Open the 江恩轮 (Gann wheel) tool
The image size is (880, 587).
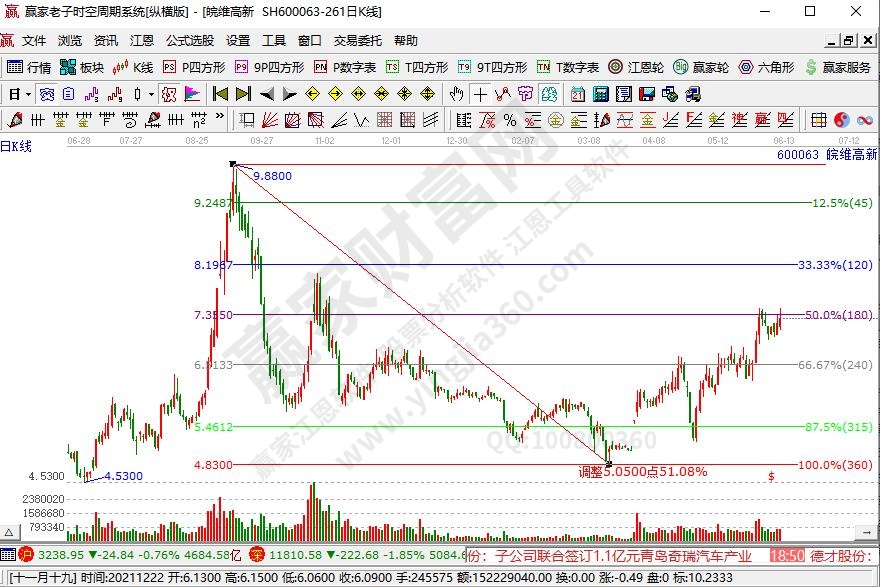tap(636, 67)
